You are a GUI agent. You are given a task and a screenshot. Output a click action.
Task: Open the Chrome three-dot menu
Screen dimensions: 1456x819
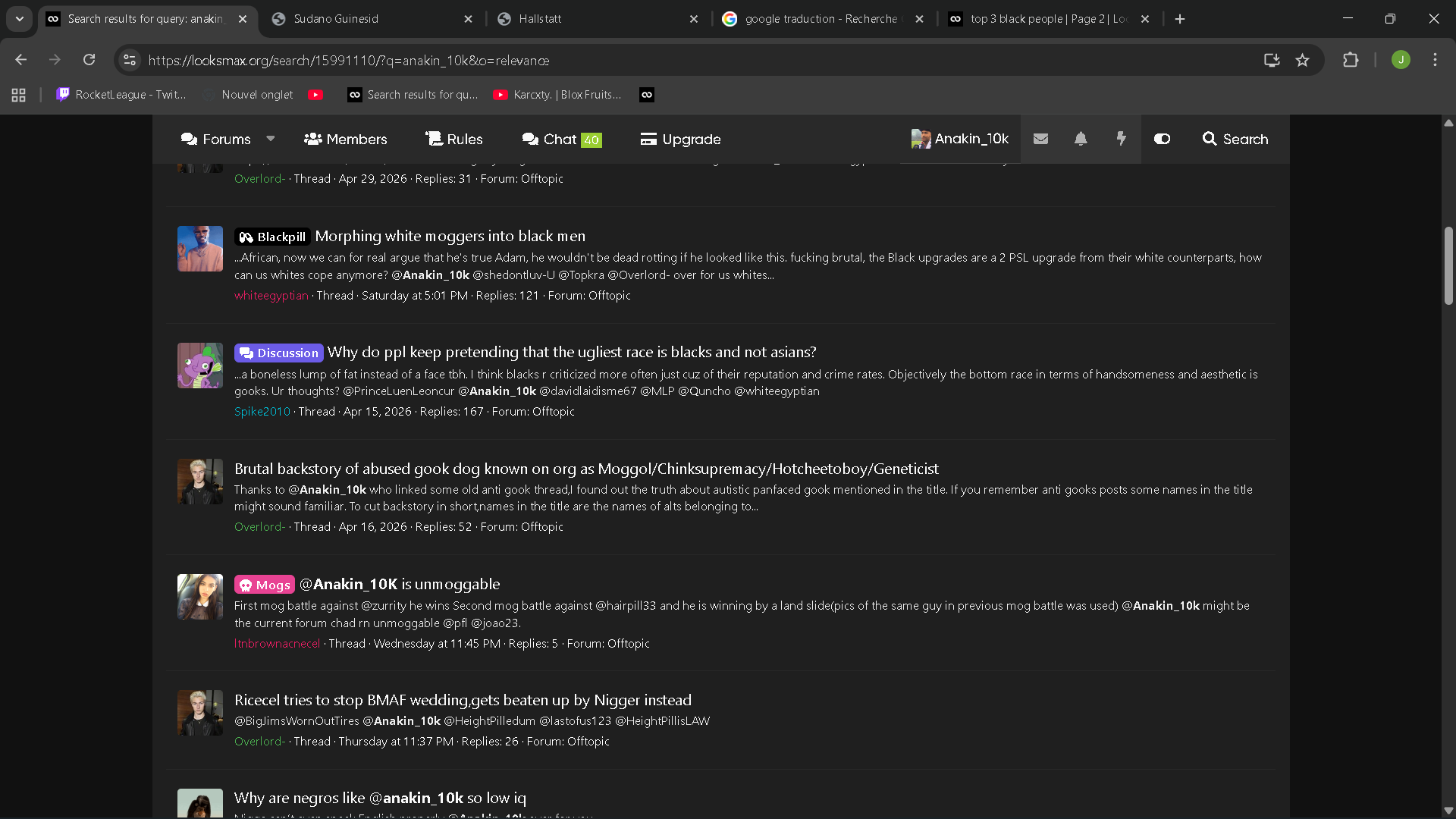tap(1435, 60)
